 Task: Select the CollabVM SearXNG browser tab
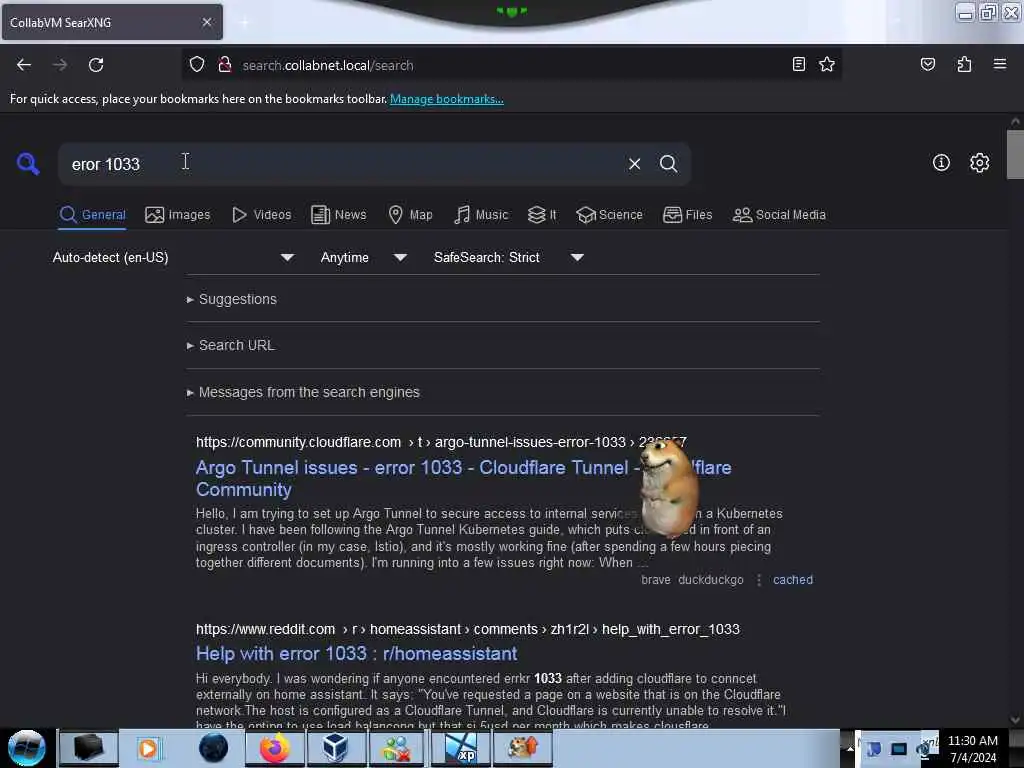point(112,22)
